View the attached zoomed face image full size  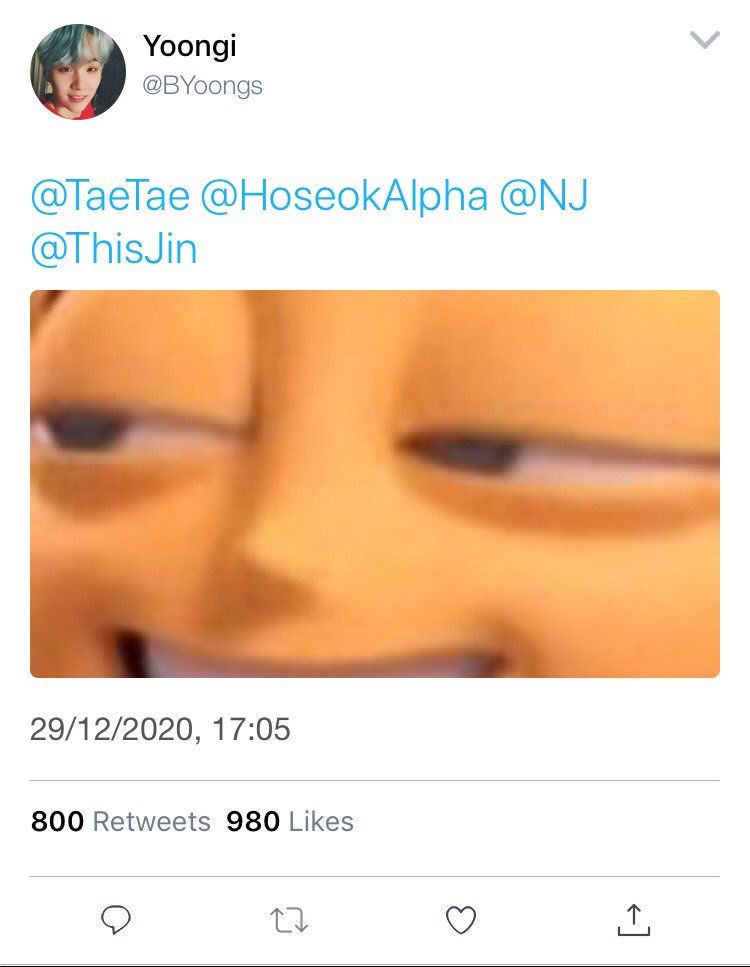375,484
